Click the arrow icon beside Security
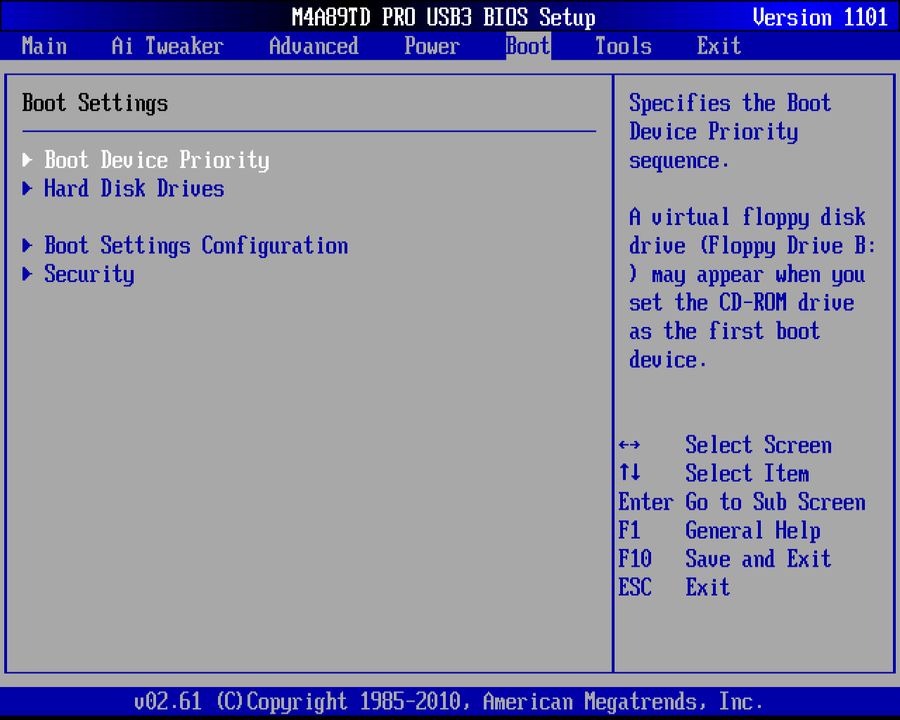The image size is (900, 720). (27, 274)
